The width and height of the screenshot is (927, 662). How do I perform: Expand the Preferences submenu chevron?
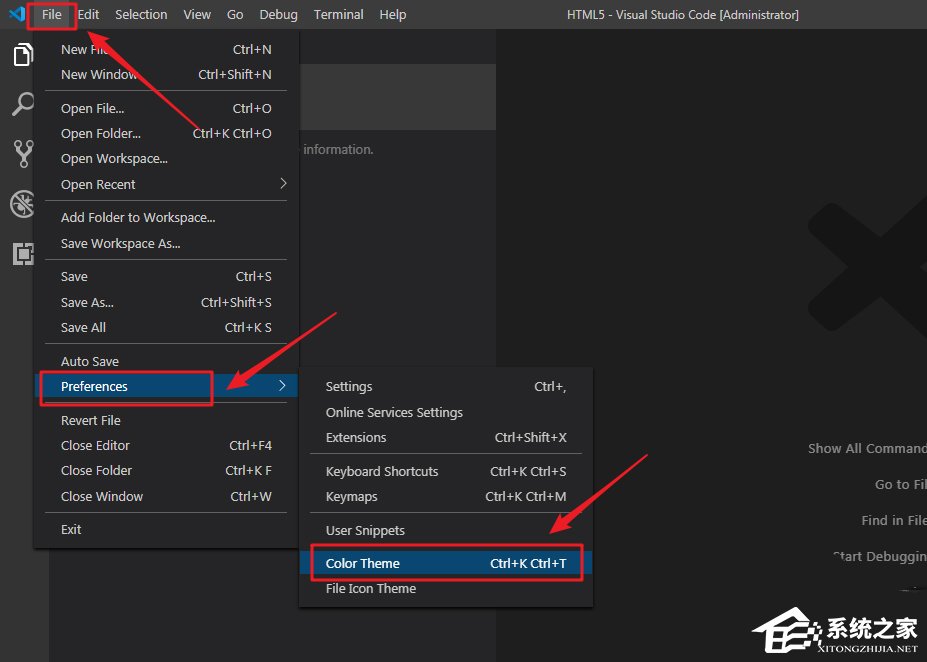point(282,385)
